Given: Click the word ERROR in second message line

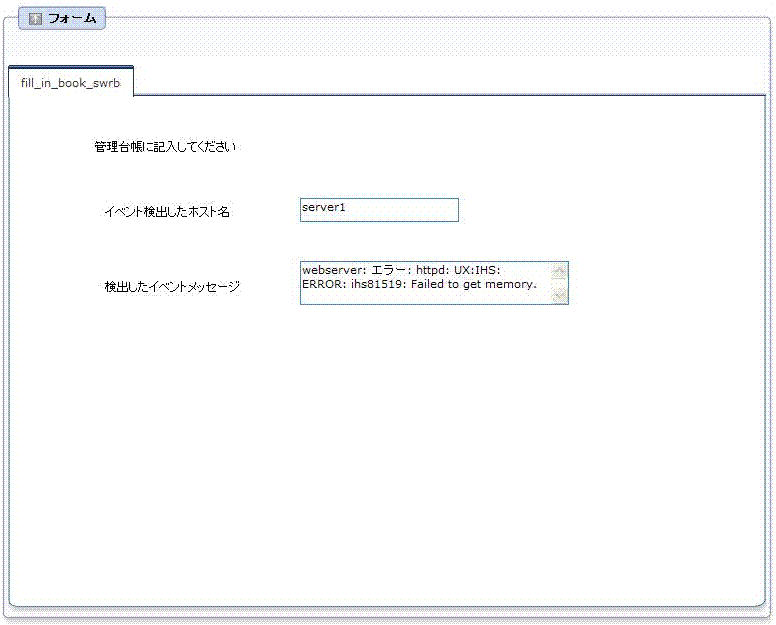Looking at the screenshot, I should click(x=322, y=284).
